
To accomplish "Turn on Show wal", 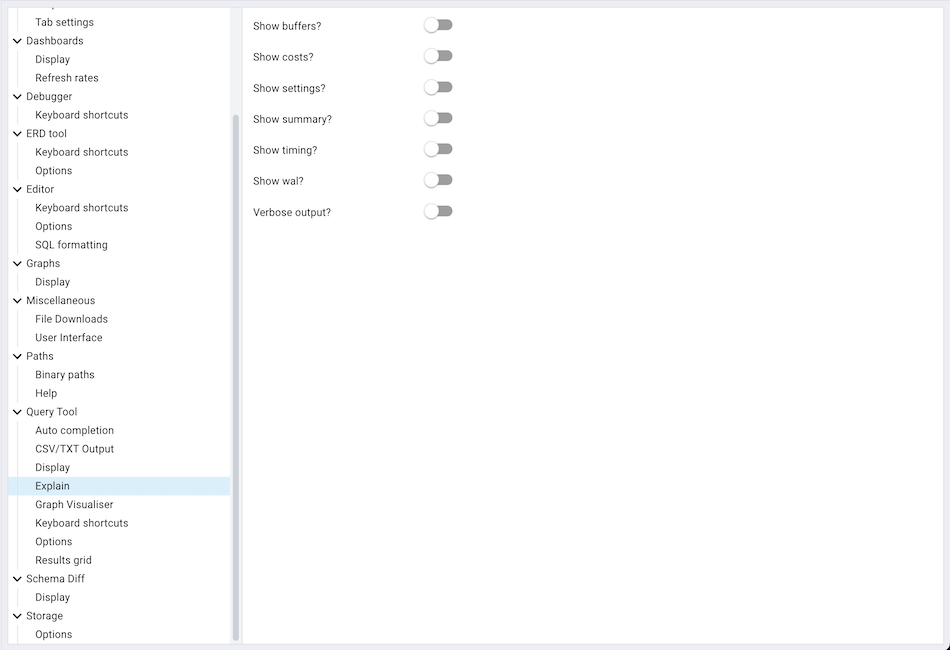I will coord(438,180).
